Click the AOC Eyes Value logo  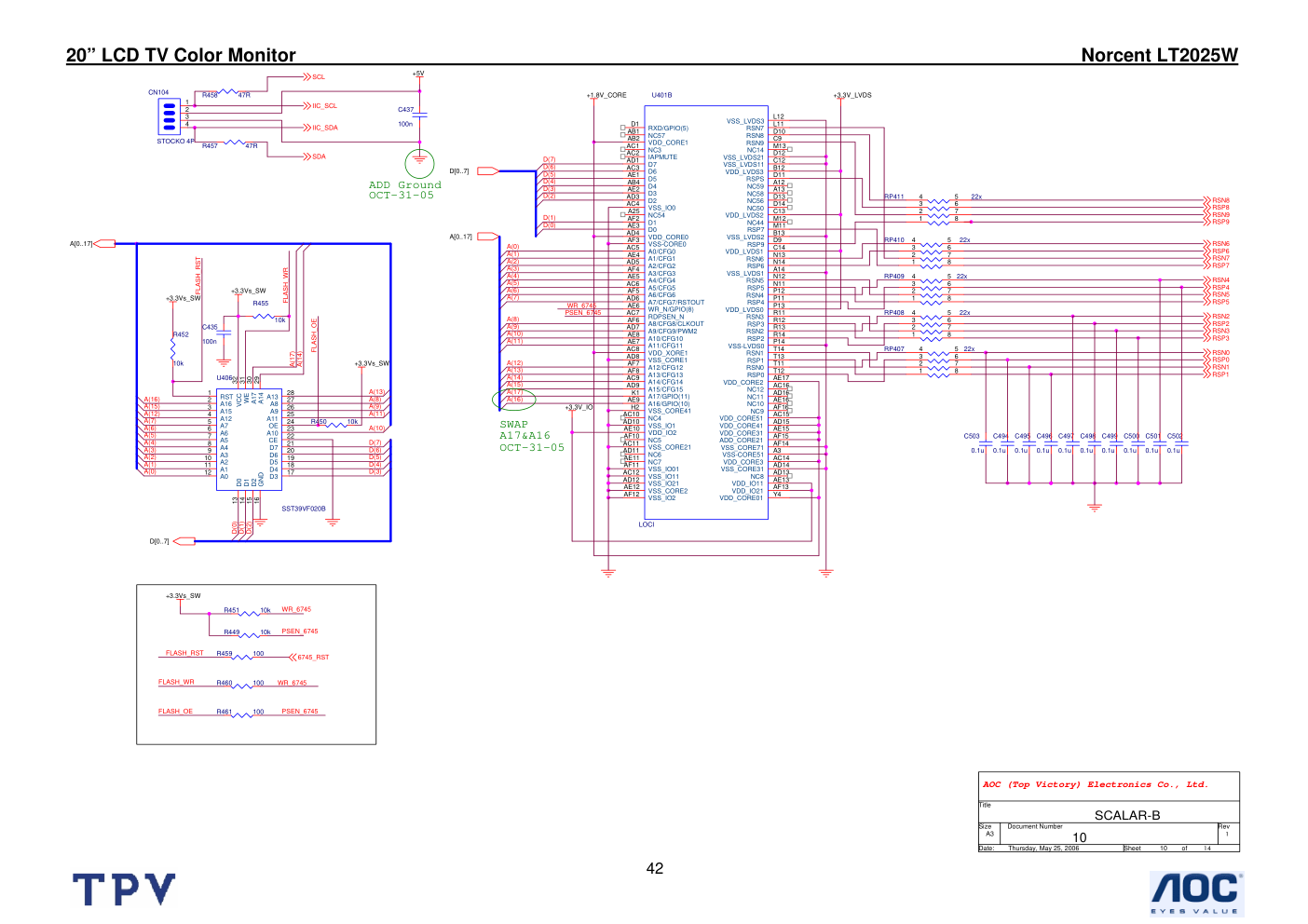pyautogui.click(x=1195, y=893)
